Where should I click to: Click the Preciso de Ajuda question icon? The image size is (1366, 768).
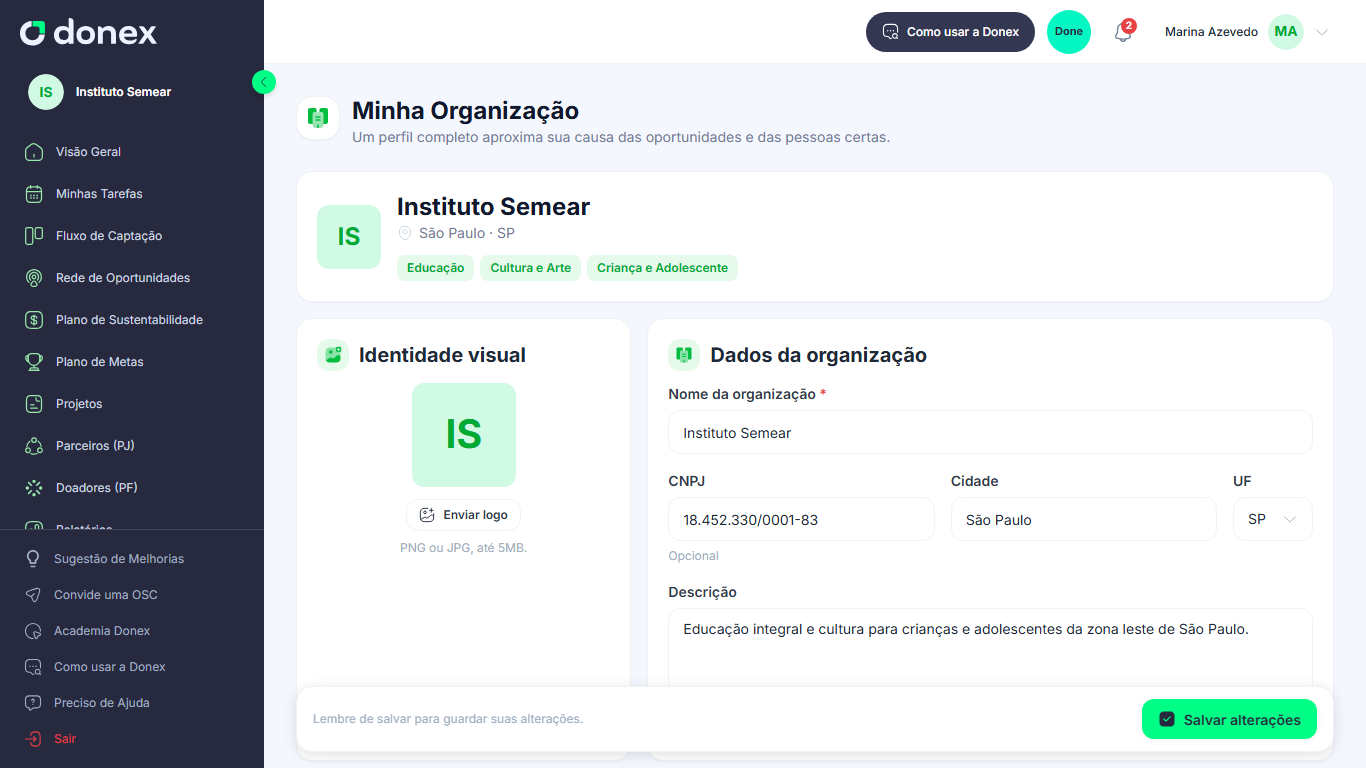tap(33, 703)
